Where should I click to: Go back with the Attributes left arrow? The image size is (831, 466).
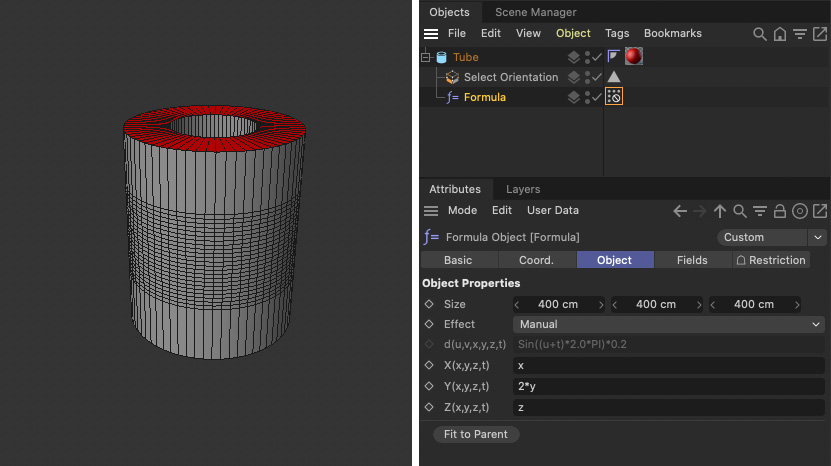click(x=680, y=211)
